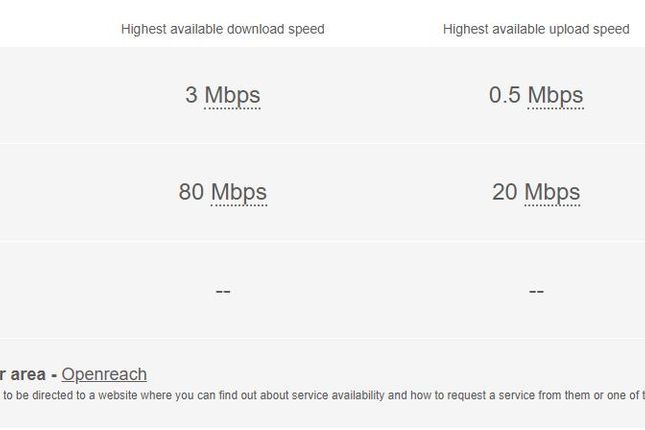Click the bold word area before Openreach

tap(28, 375)
